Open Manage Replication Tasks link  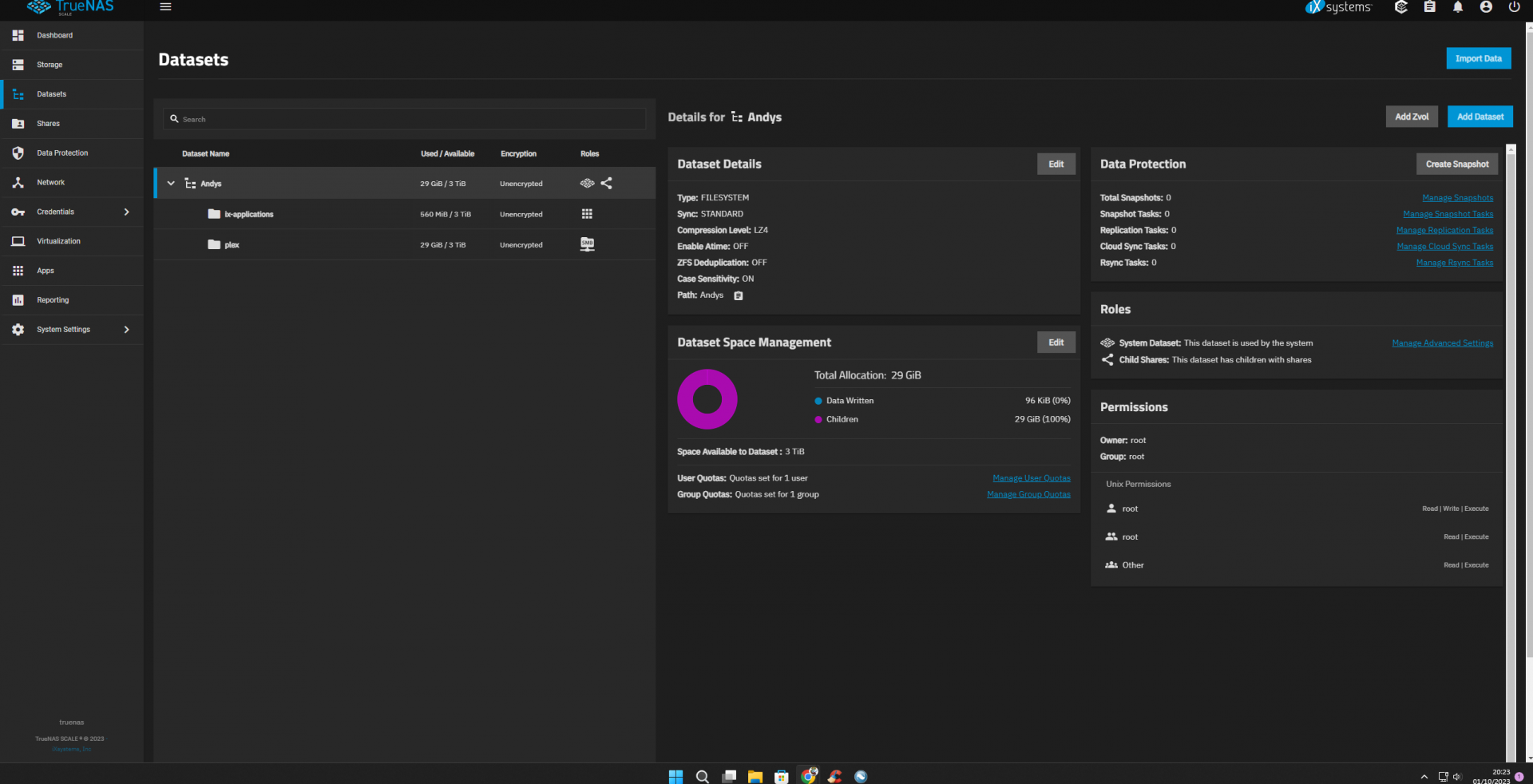click(x=1444, y=230)
